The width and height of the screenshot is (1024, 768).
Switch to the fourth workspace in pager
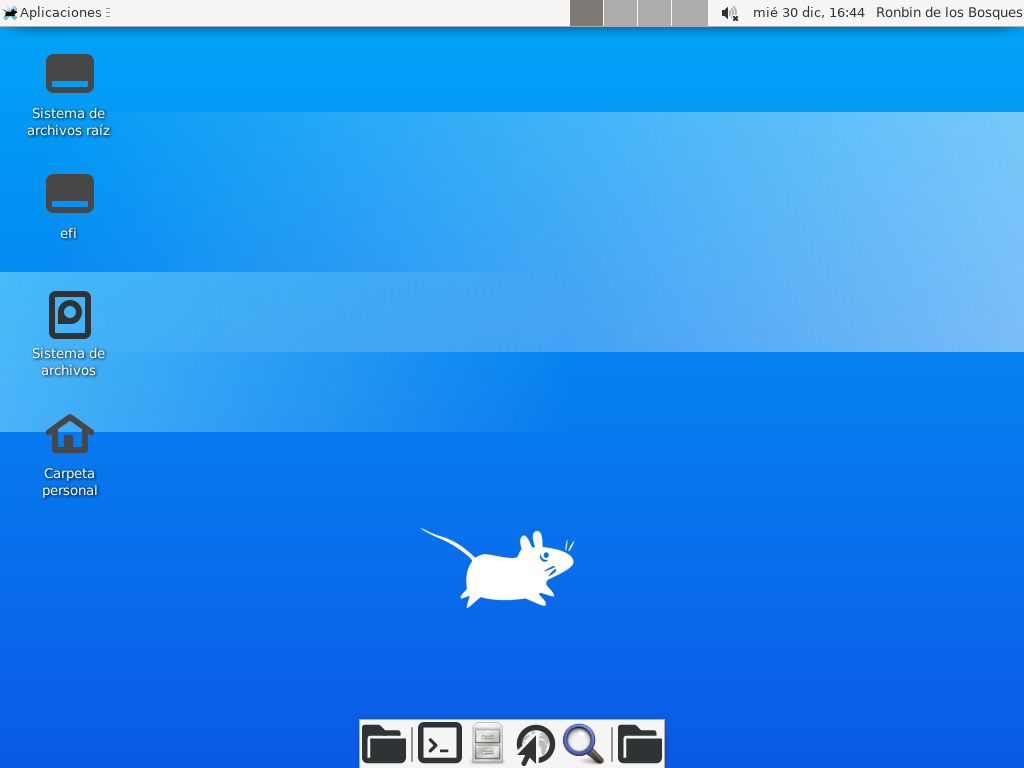click(x=690, y=13)
